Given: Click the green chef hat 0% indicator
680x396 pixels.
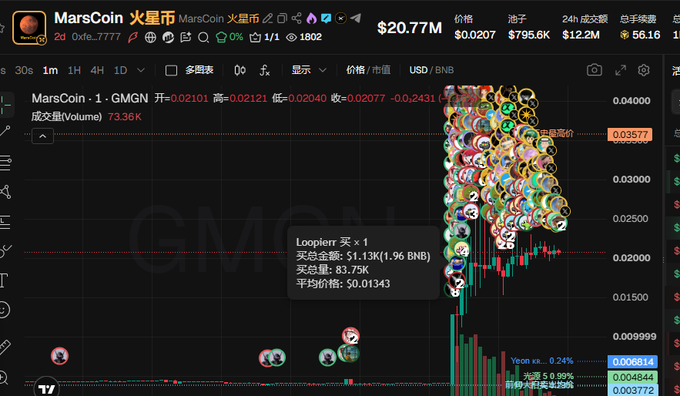Looking at the screenshot, I should coord(229,37).
